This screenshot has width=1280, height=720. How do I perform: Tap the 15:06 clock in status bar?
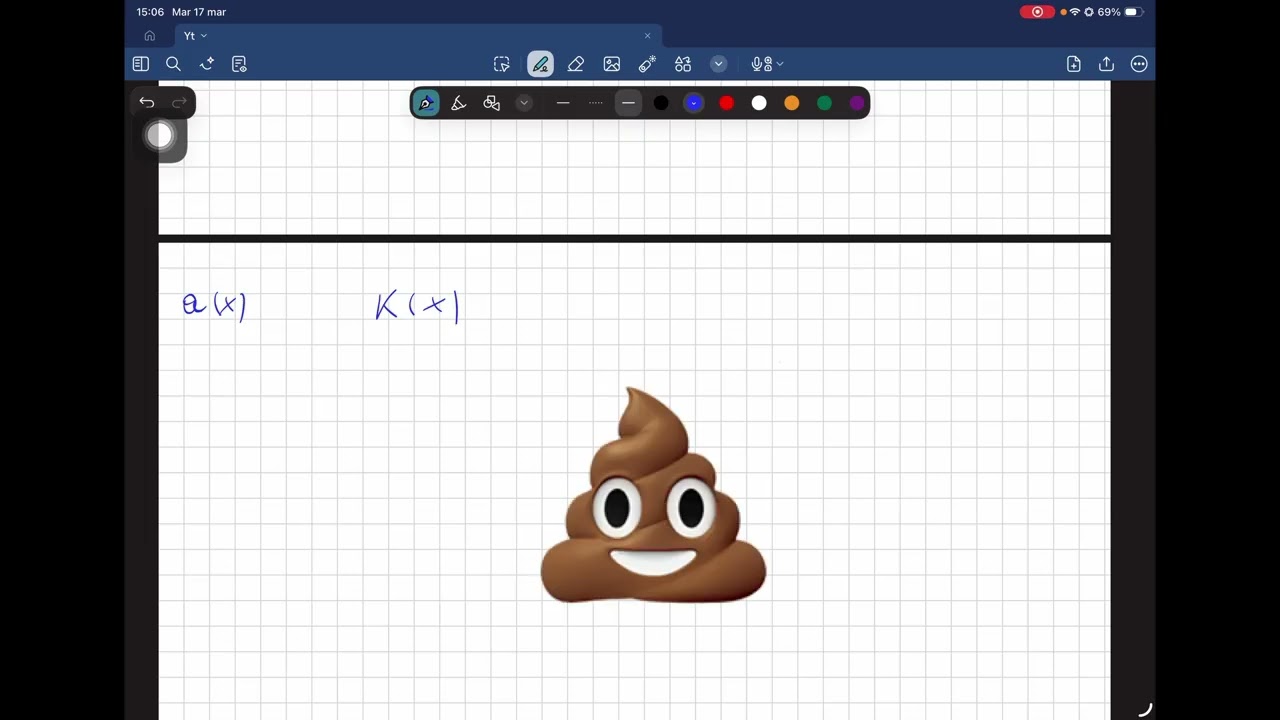(x=150, y=12)
